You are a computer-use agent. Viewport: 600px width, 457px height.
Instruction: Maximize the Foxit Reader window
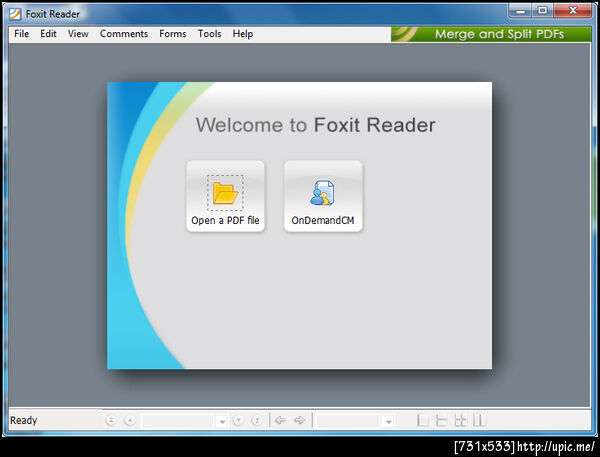[542, 11]
